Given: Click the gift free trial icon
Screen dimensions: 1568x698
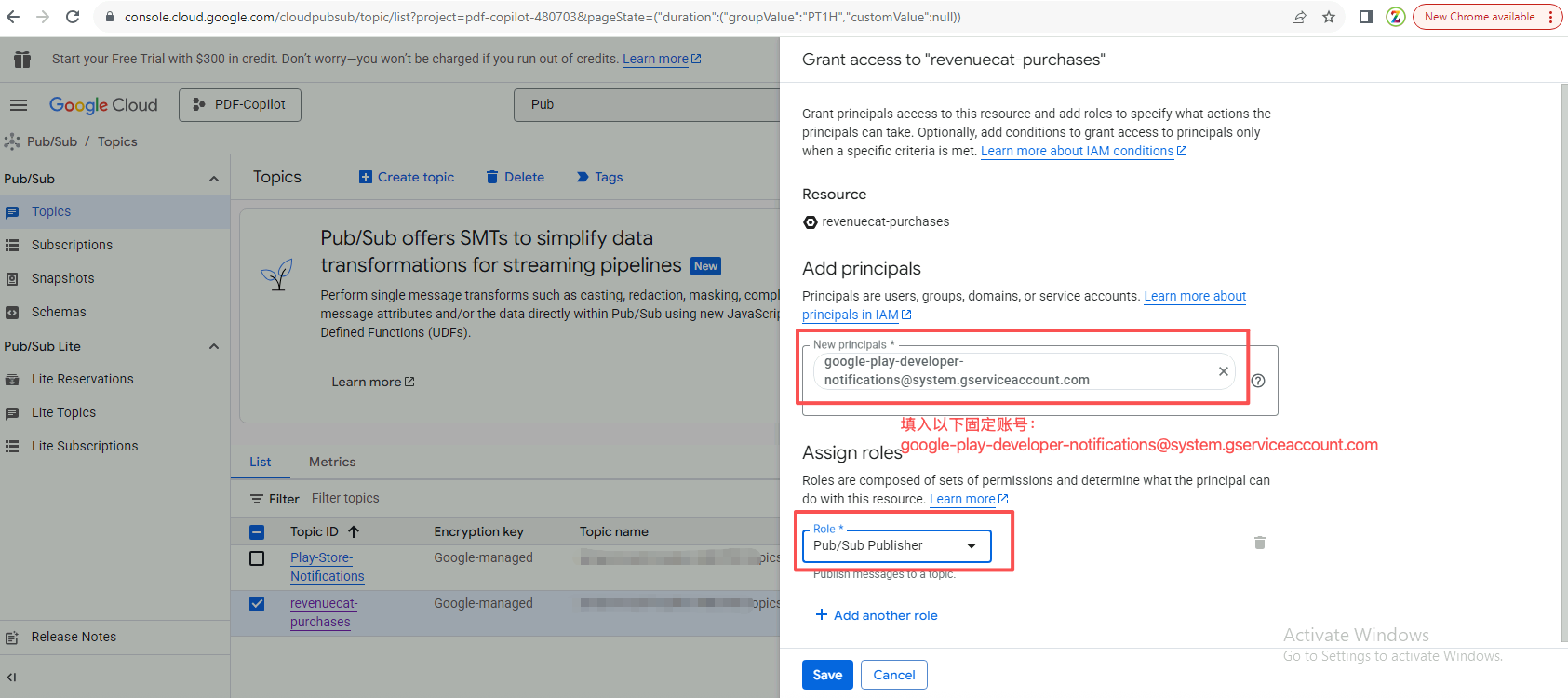Looking at the screenshot, I should coord(22,60).
